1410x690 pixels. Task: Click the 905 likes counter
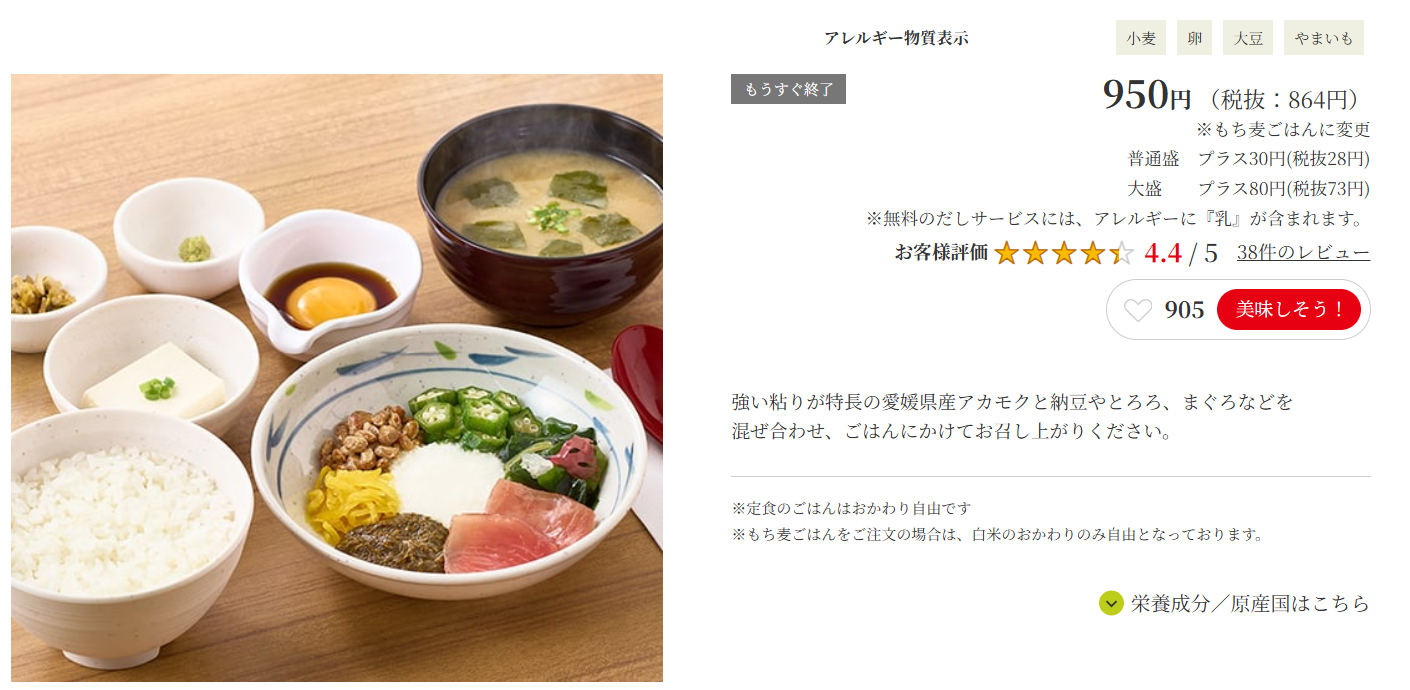pos(1184,310)
